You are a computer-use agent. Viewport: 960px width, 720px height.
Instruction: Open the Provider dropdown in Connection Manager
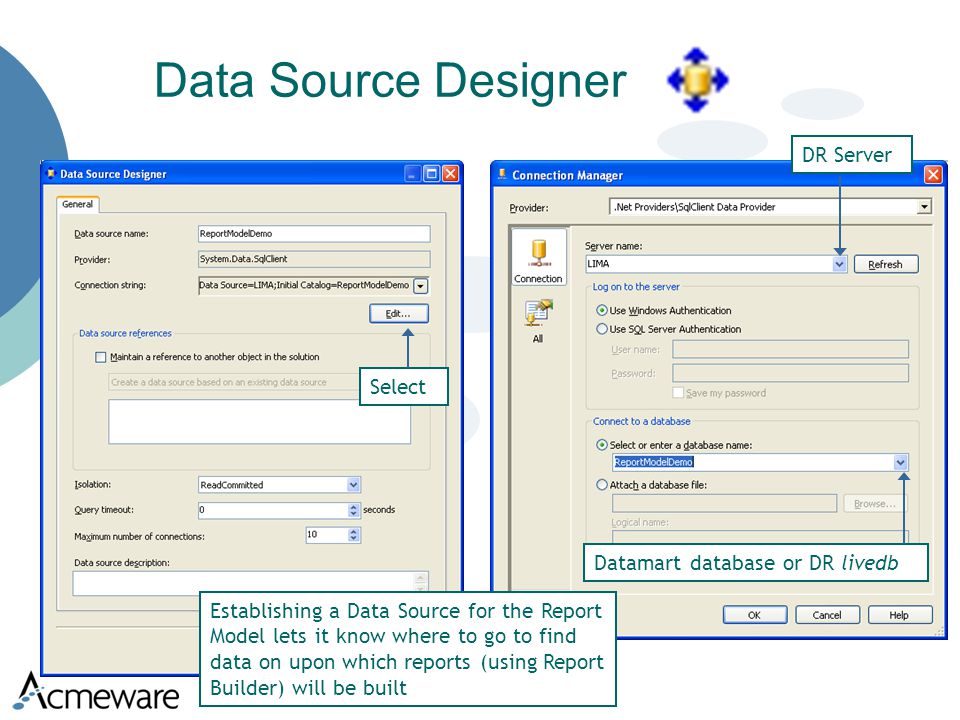[x=924, y=207]
